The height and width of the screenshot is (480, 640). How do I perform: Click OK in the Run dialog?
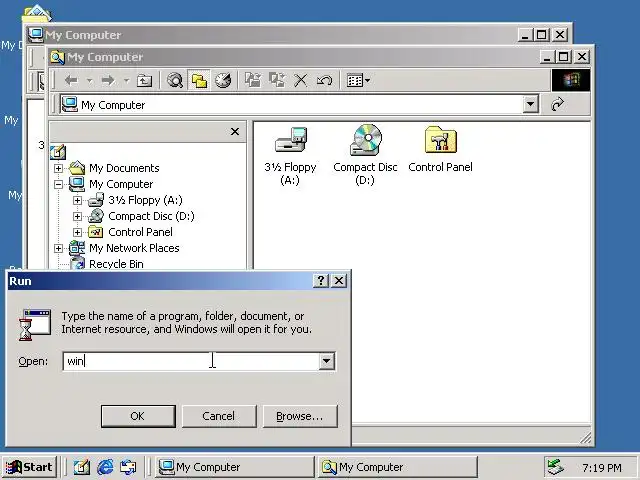(x=138, y=416)
